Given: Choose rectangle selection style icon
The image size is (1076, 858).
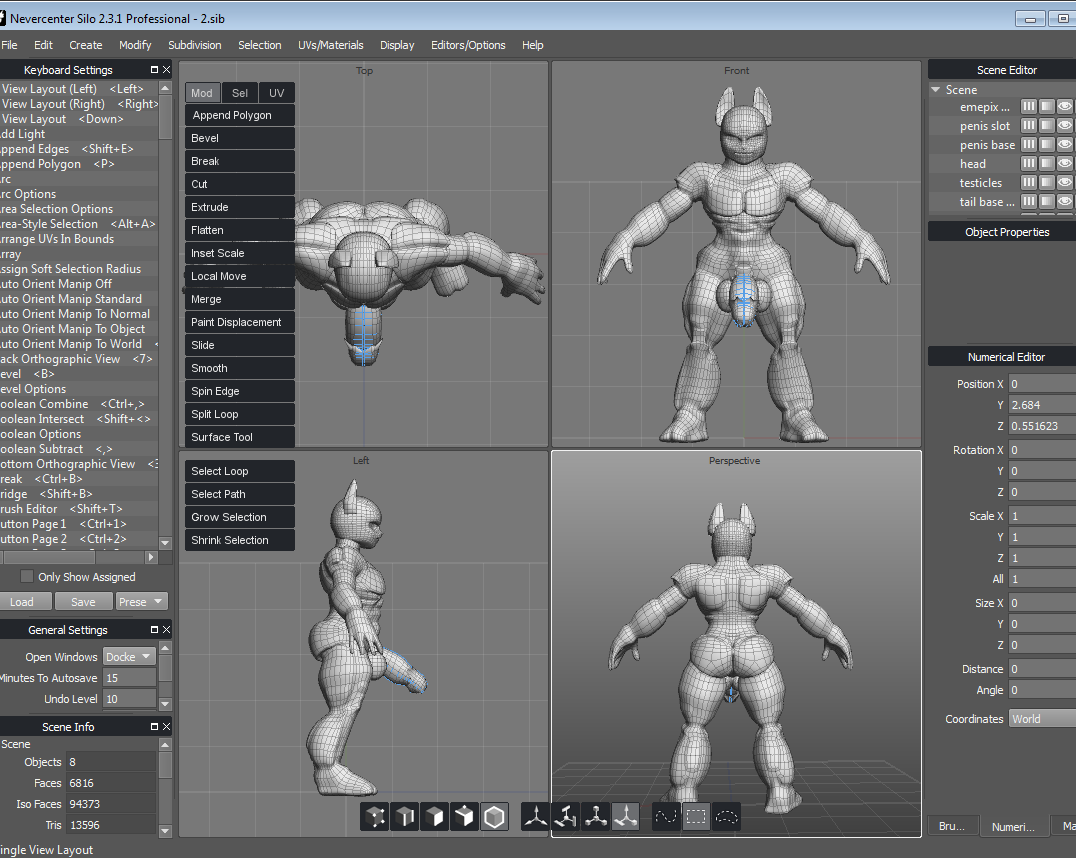Looking at the screenshot, I should tap(696, 817).
